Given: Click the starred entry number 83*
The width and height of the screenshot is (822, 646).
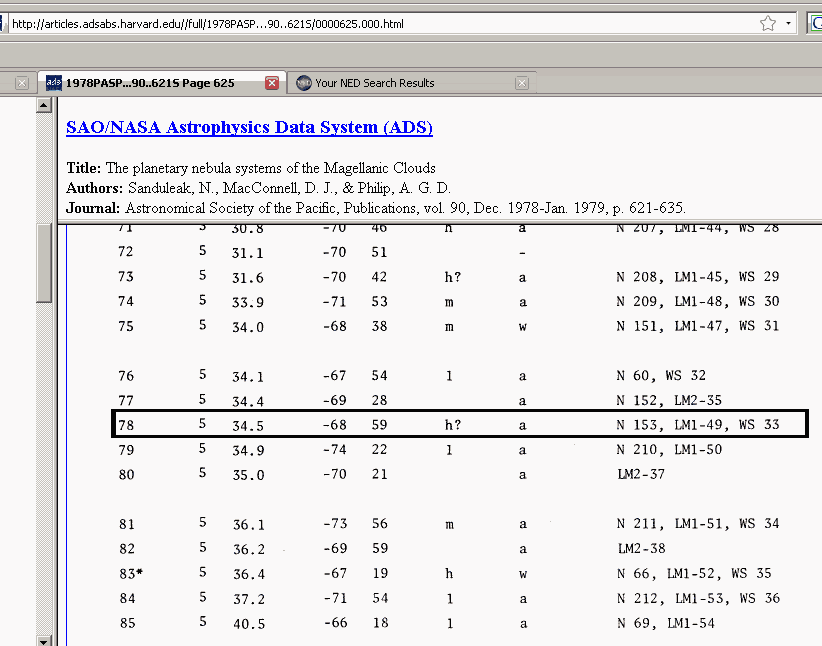Looking at the screenshot, I should coord(129,574).
